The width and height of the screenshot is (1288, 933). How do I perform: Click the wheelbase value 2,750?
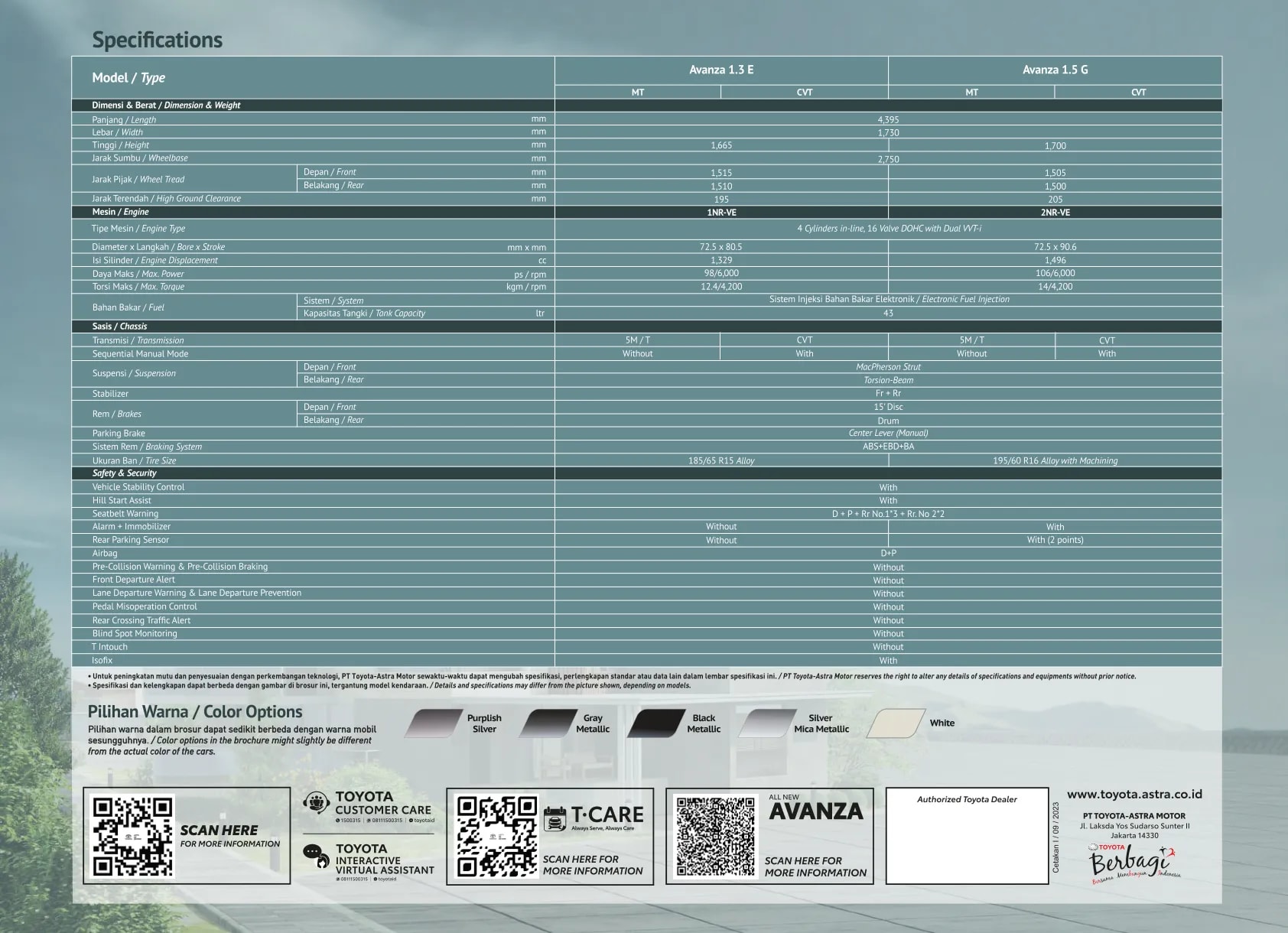click(x=888, y=160)
